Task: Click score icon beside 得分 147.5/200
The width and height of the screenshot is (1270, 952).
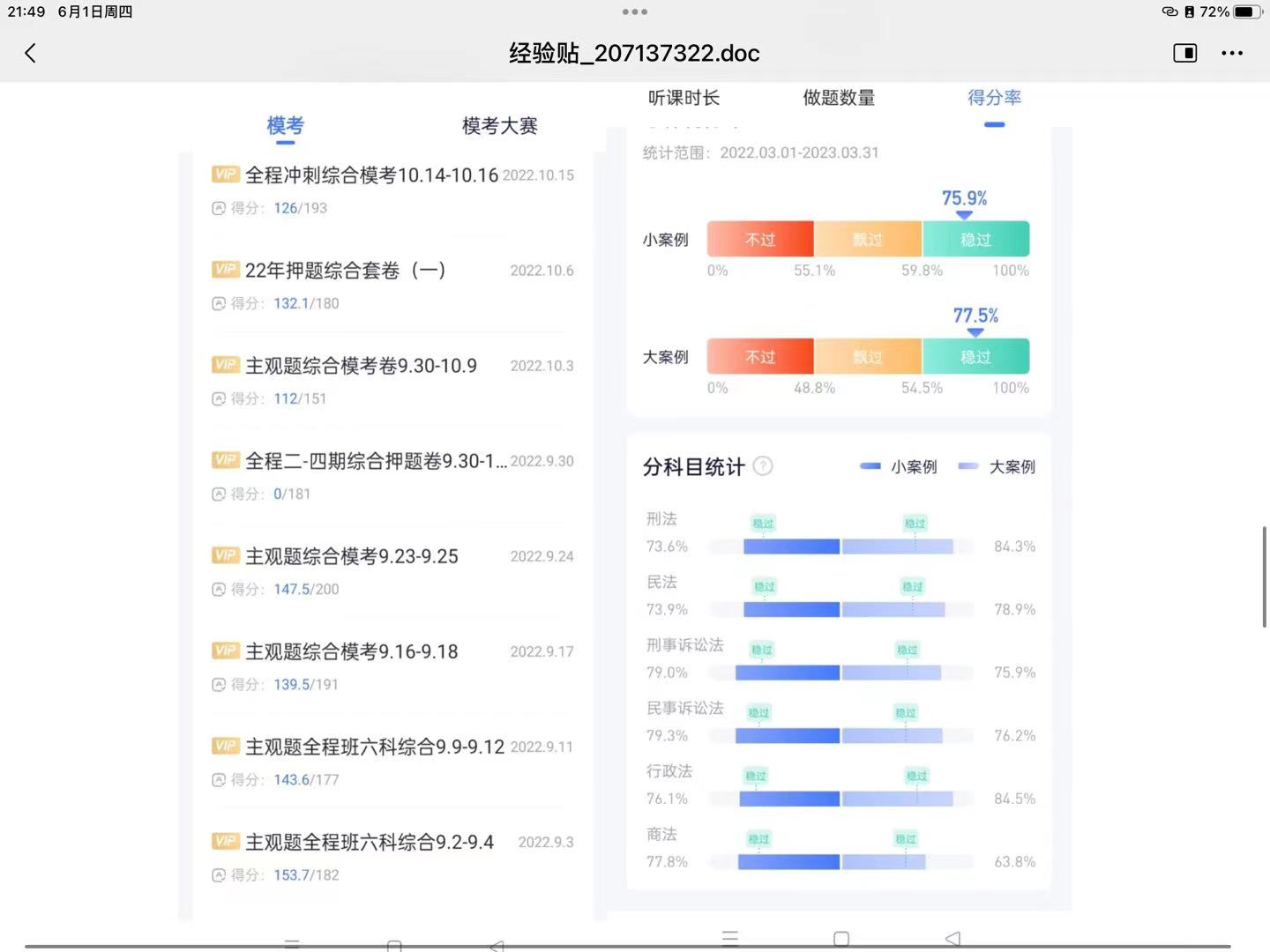Action: 219,589
